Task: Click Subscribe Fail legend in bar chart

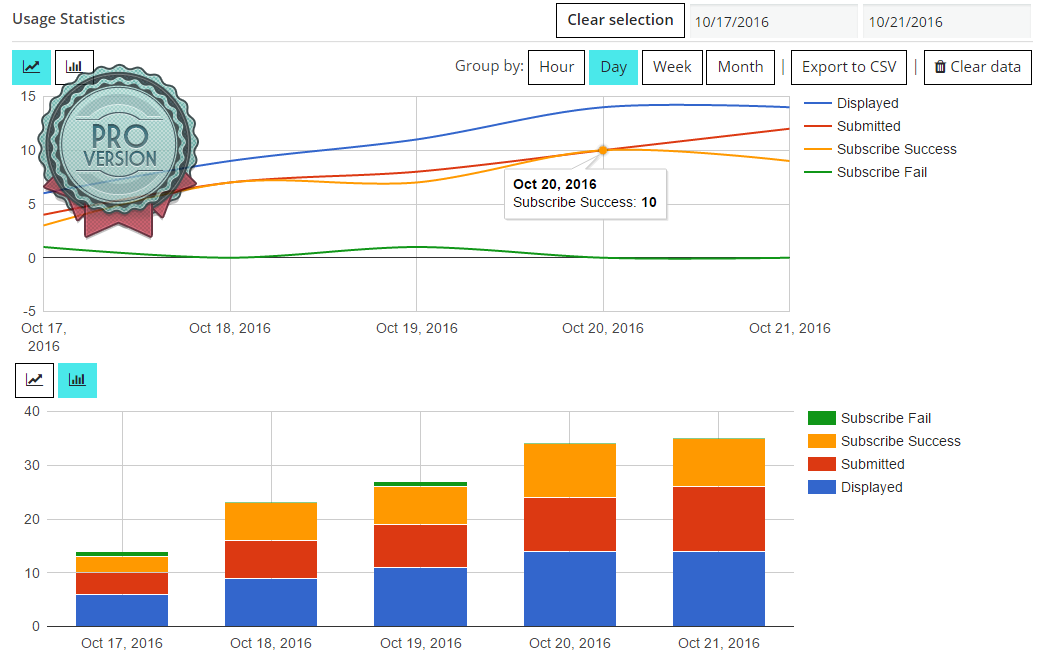Action: pyautogui.click(x=885, y=418)
